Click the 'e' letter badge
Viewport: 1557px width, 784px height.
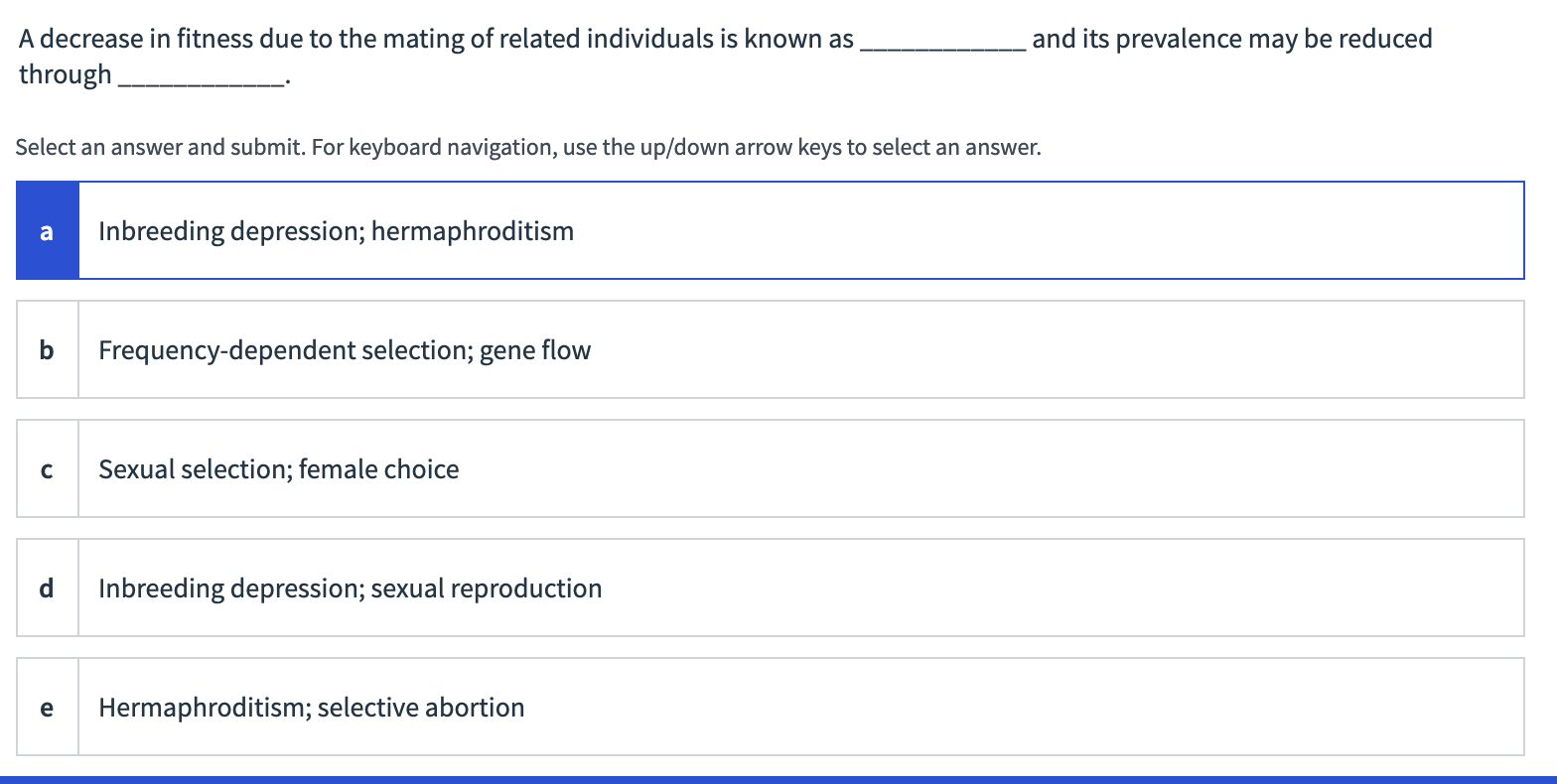[47, 708]
